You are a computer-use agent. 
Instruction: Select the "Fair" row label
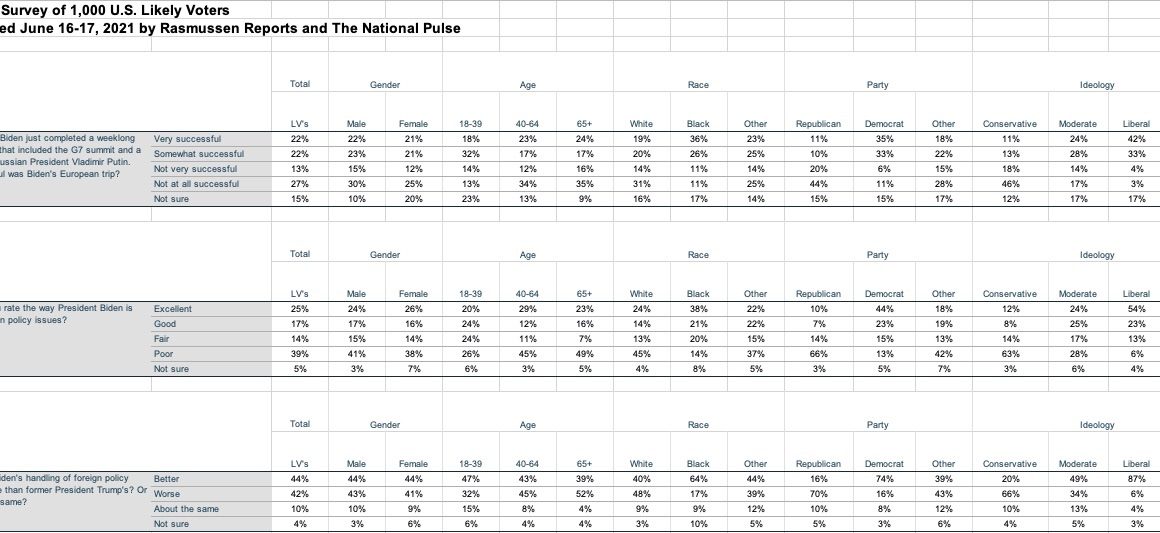[163, 340]
